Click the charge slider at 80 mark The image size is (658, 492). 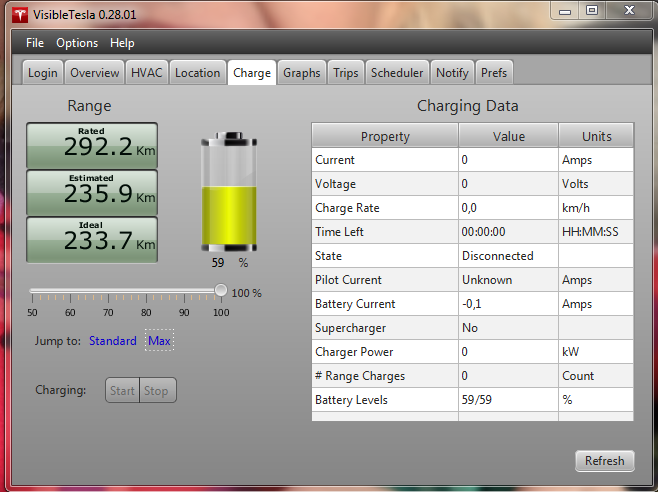tap(146, 290)
